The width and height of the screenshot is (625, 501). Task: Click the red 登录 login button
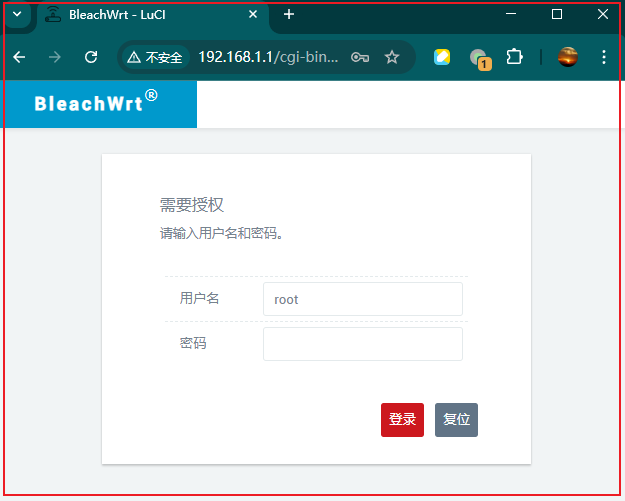pos(402,420)
